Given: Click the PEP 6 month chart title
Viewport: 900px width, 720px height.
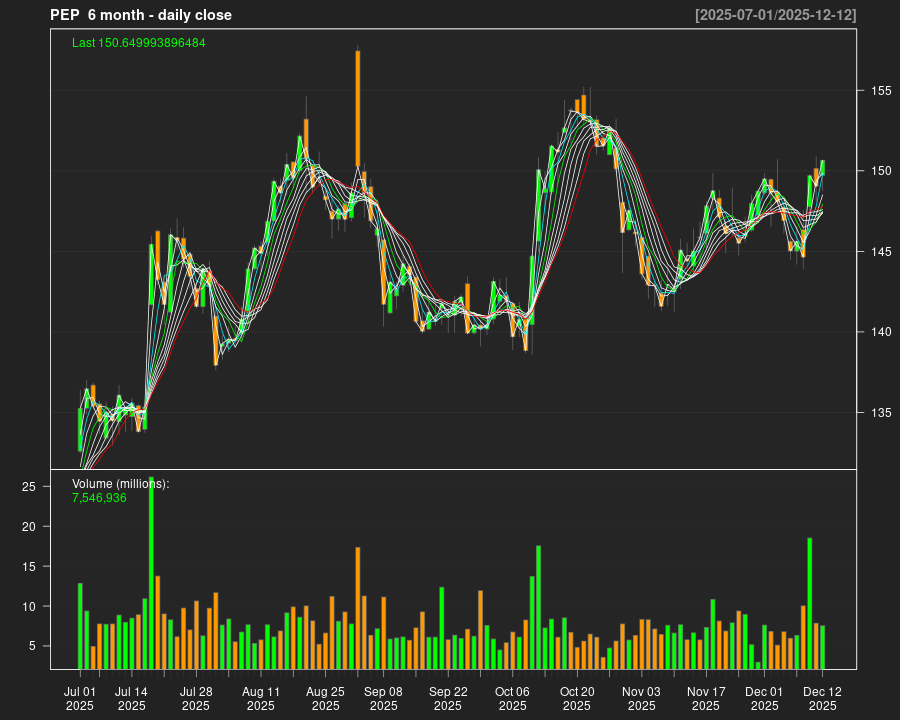Looking at the screenshot, I should pos(141,15).
